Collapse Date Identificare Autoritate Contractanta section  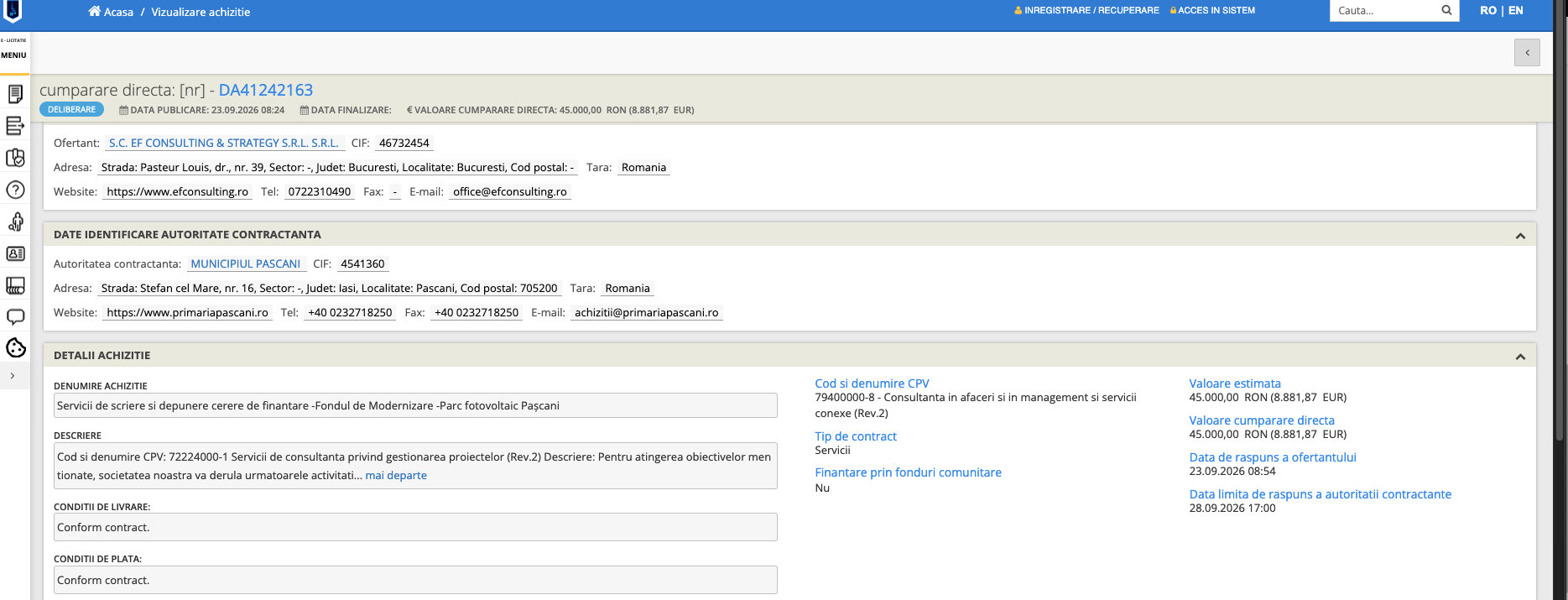(x=1520, y=236)
